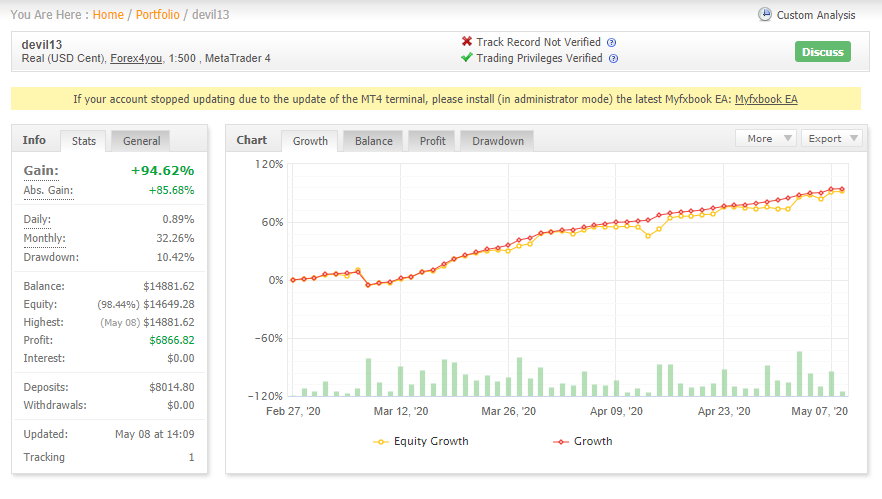The height and width of the screenshot is (499, 882).
Task: Click the red X not-verified icon
Action: tap(467, 42)
